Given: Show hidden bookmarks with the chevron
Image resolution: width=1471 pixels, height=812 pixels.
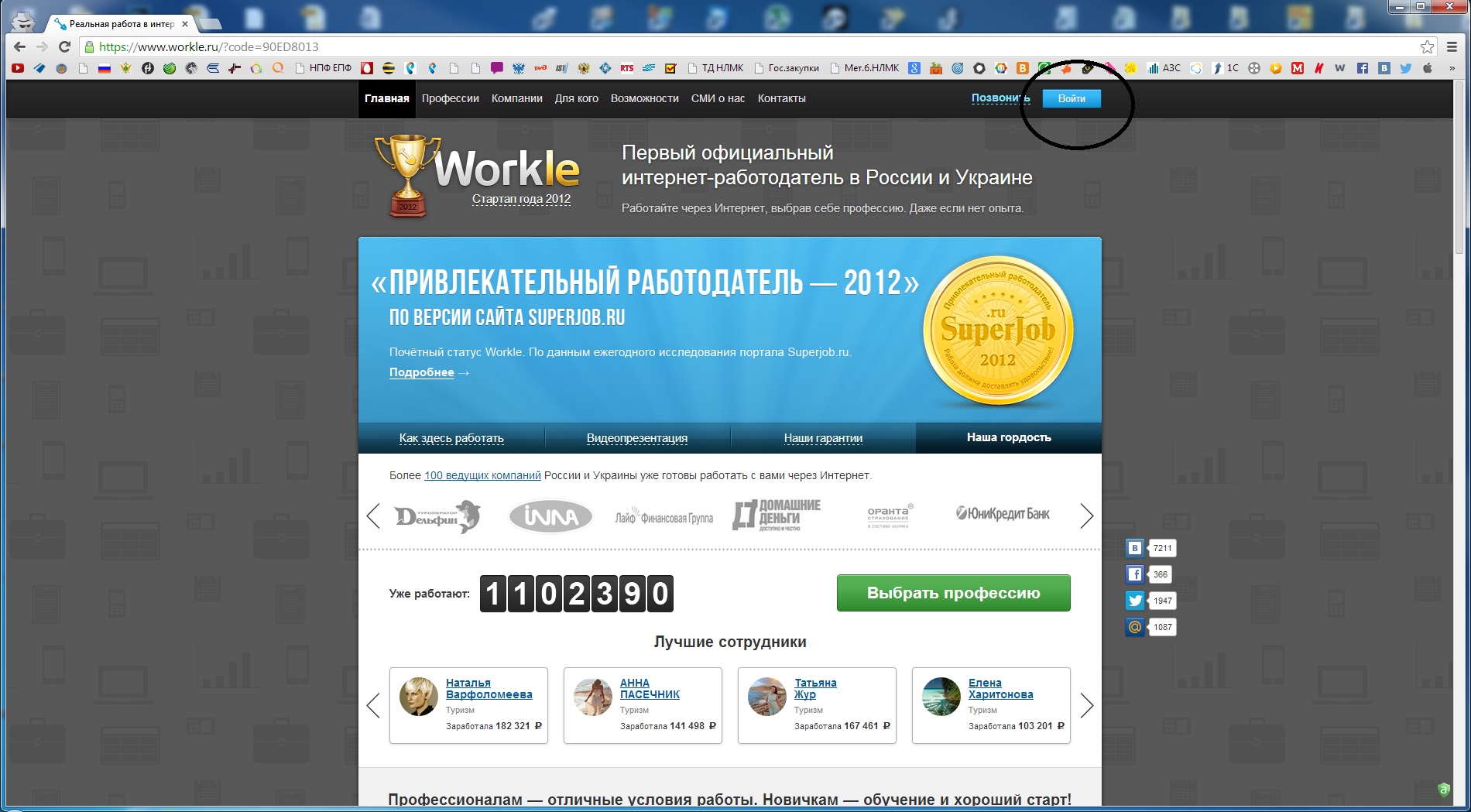Looking at the screenshot, I should pos(1452,68).
